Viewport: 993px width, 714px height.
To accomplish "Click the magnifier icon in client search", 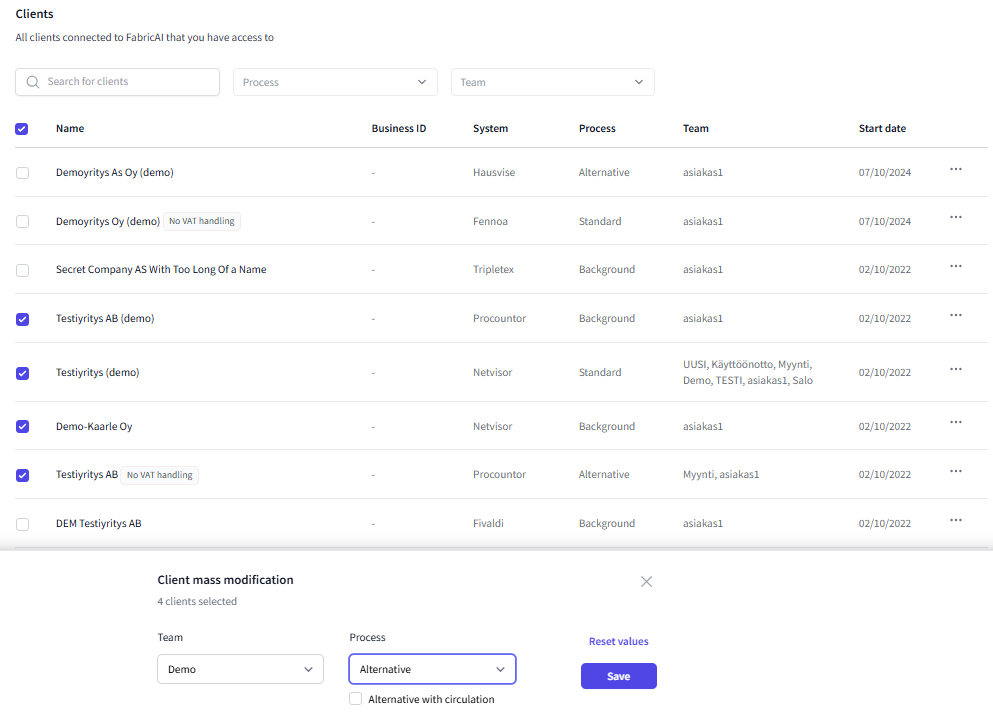I will point(34,82).
